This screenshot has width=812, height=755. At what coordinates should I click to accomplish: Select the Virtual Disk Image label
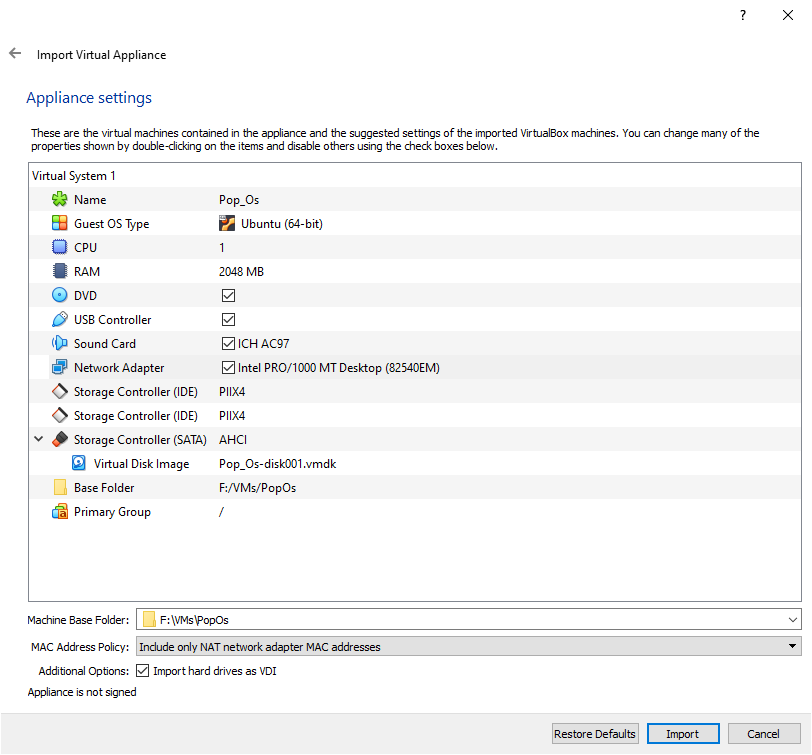pyautogui.click(x=141, y=463)
